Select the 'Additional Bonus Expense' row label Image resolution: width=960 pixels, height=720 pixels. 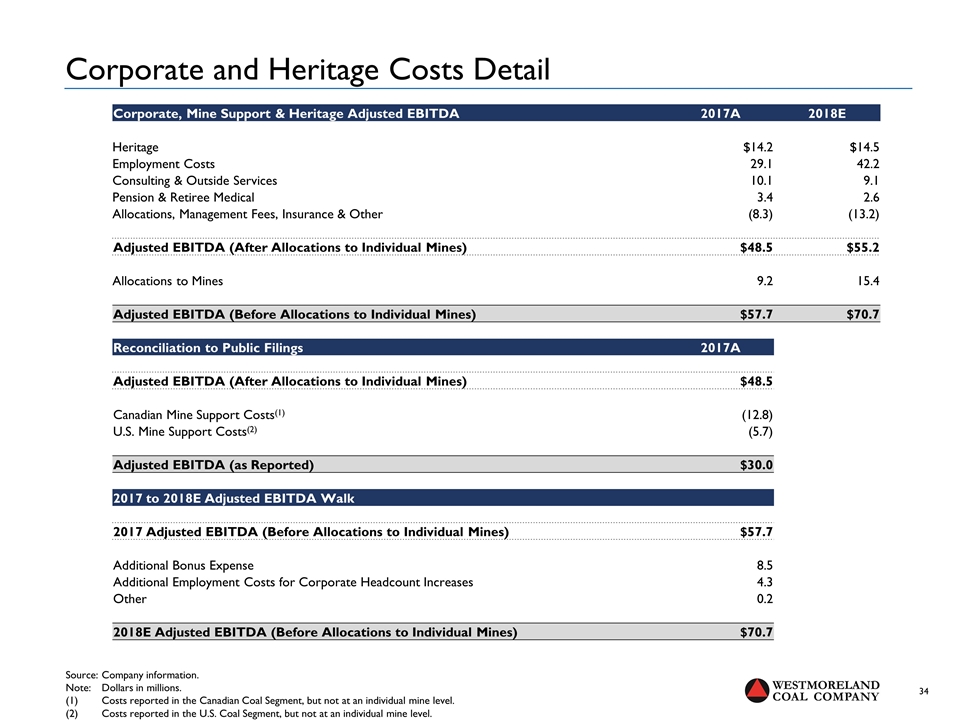[183, 565]
